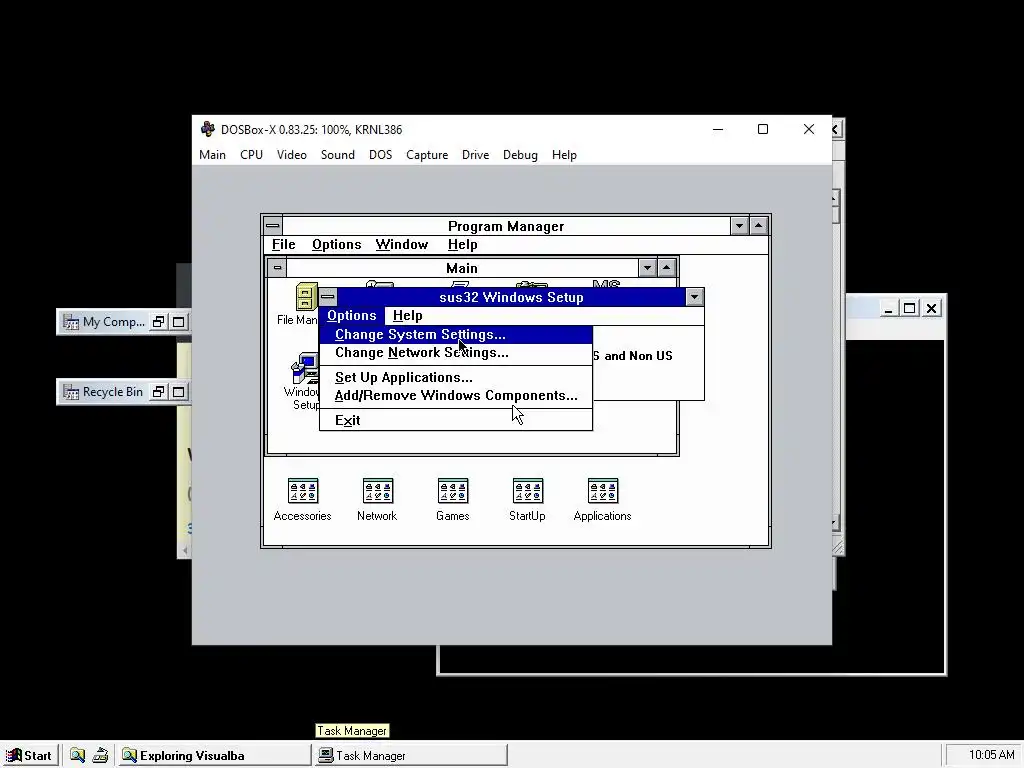Open the Help menu in Windows Setup
1024x768 pixels.
408,315
